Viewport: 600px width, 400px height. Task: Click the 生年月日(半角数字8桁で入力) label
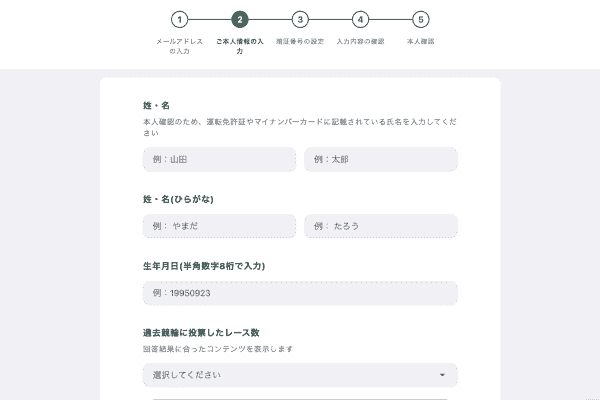tap(204, 266)
